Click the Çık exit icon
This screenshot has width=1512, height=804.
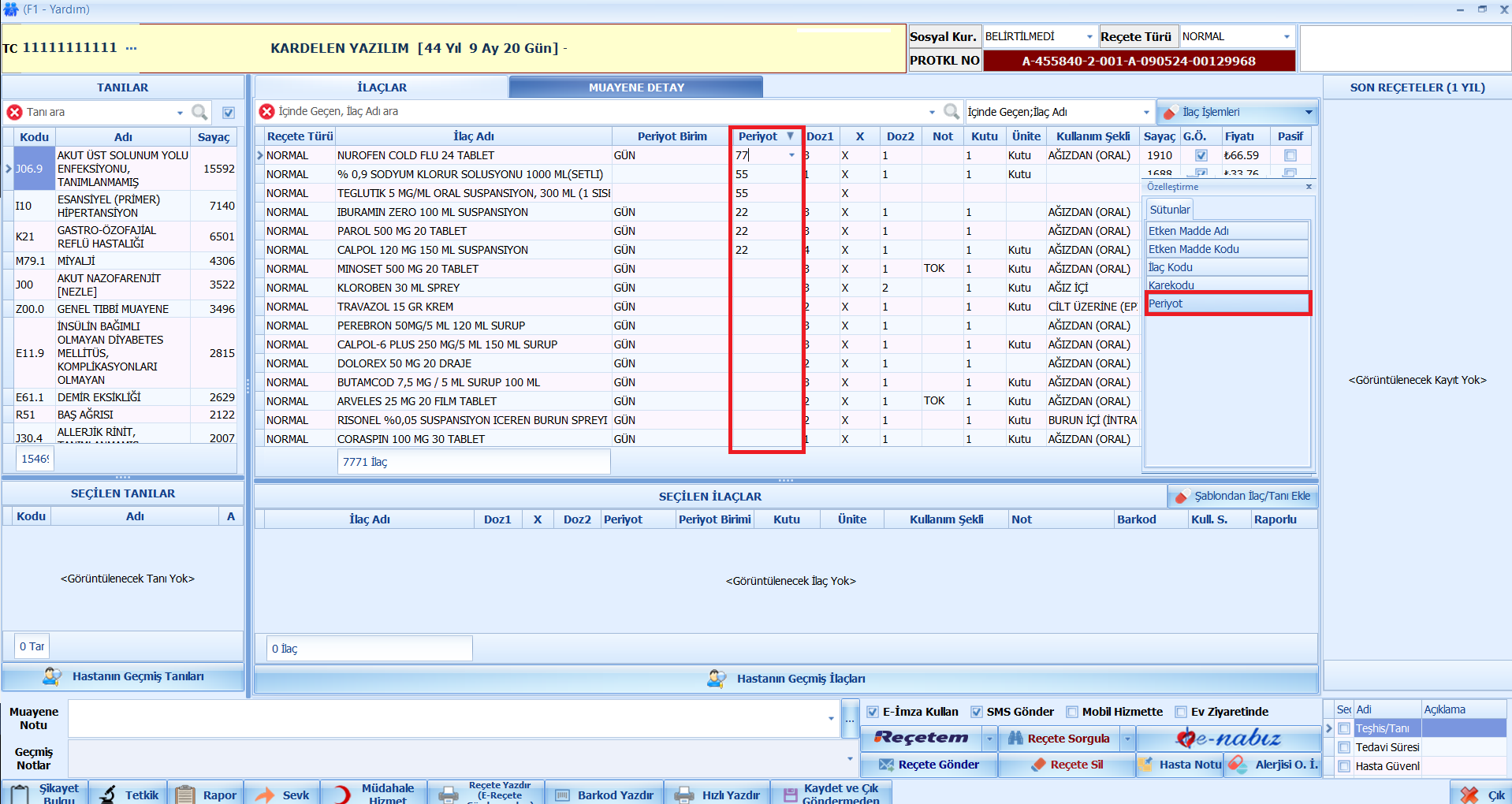point(1469,795)
